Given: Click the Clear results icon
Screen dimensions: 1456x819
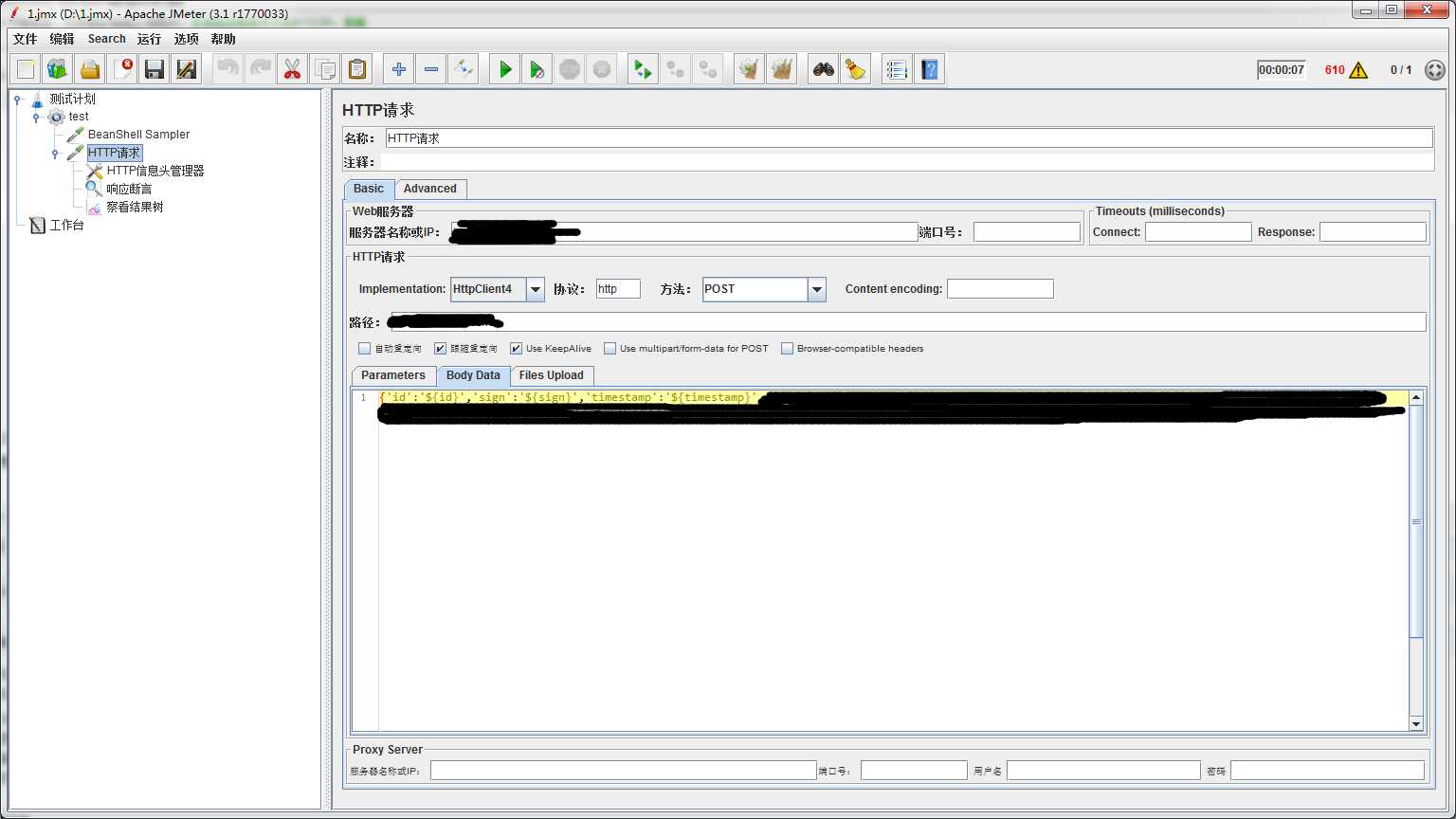Looking at the screenshot, I should (x=750, y=69).
